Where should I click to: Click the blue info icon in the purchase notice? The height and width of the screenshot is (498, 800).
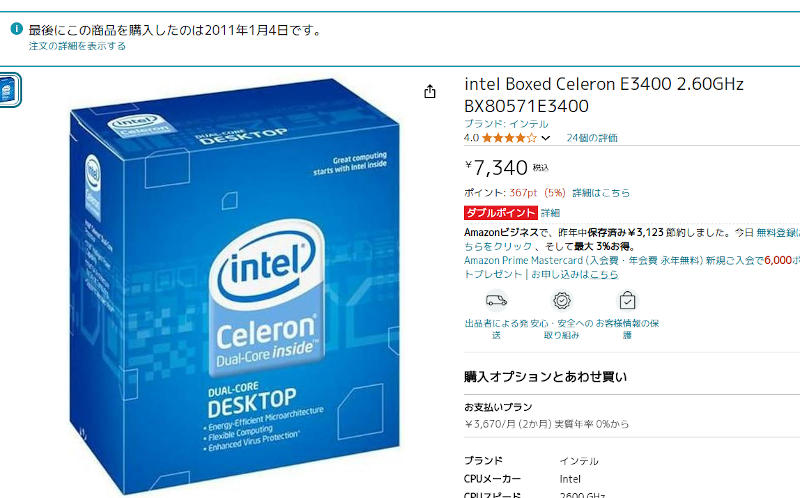(16, 29)
